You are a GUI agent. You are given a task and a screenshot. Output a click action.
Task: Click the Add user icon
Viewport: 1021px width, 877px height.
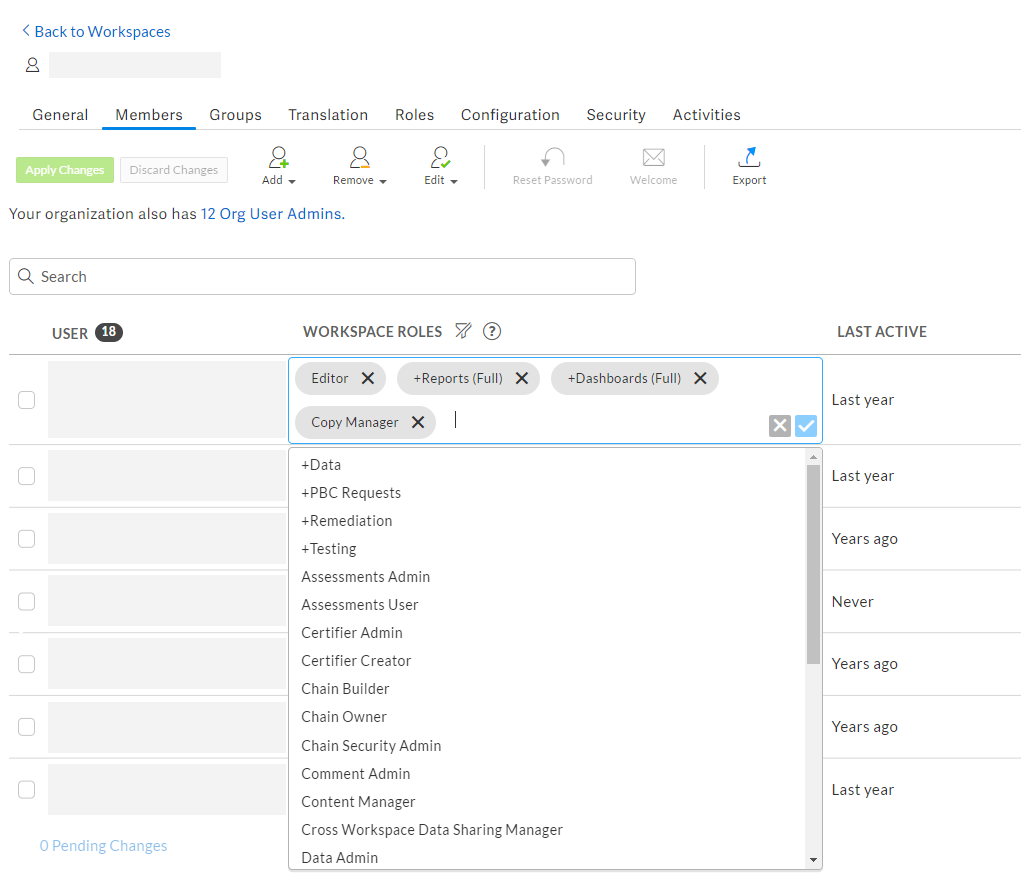[x=278, y=158]
